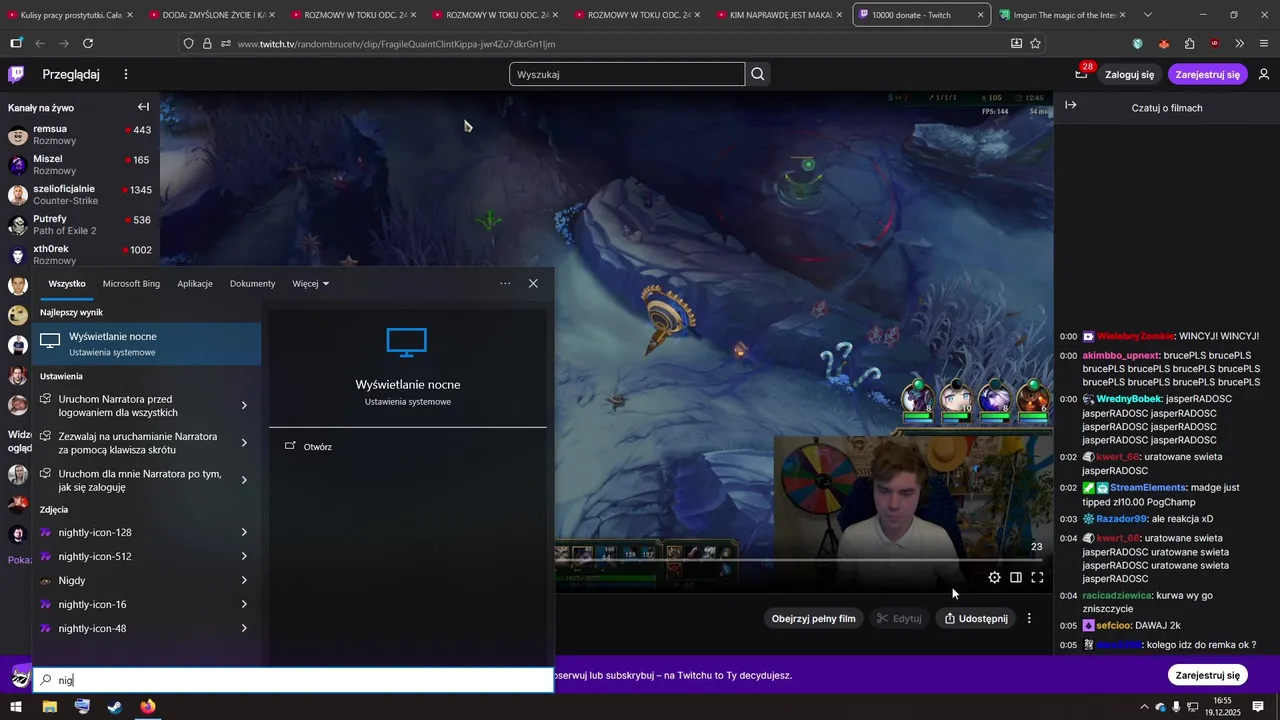
Task: Collapse the live channels sidebar
Action: 143,107
